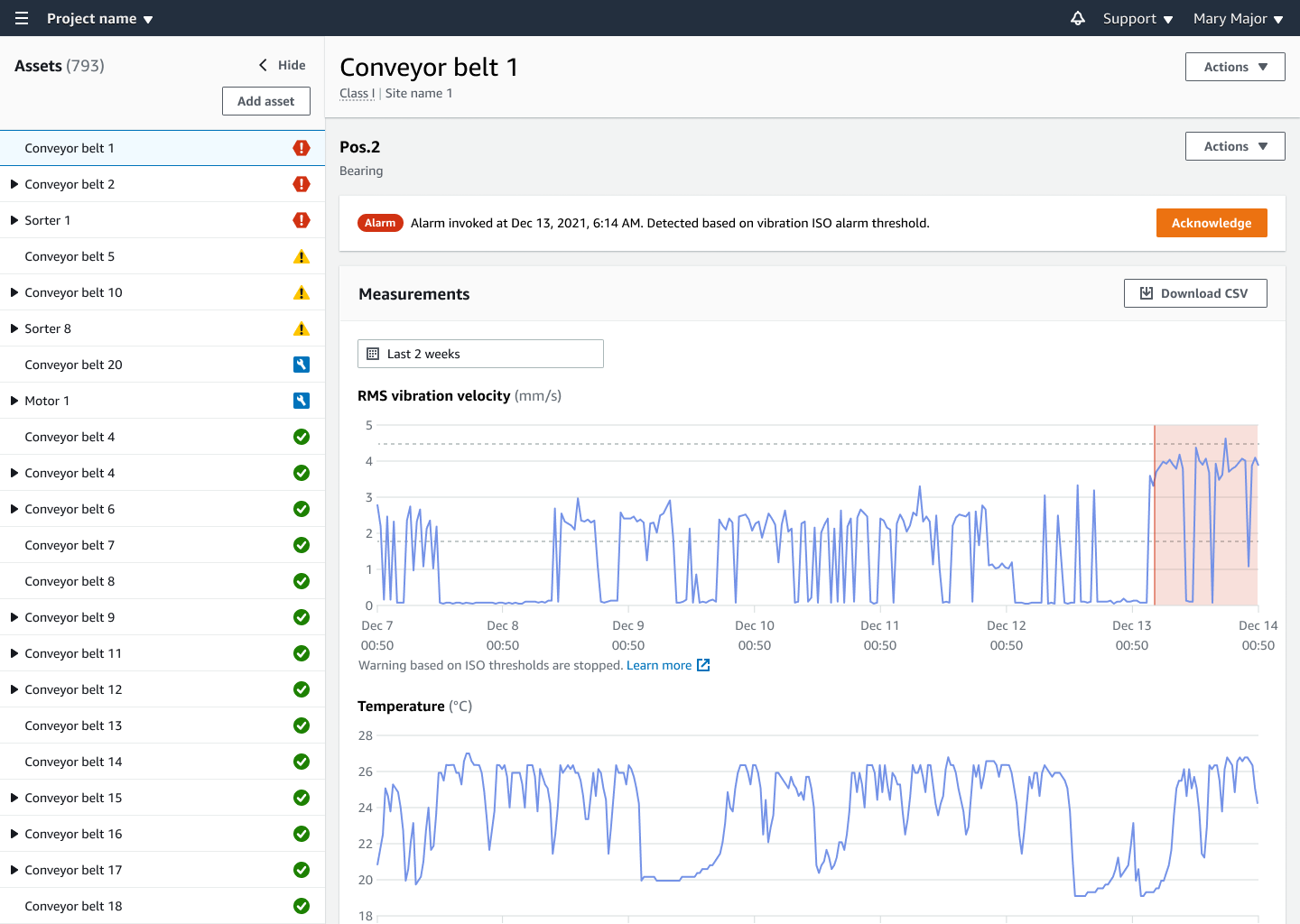Open the Support menu
Image resolution: width=1300 pixels, height=924 pixels.
click(1137, 18)
